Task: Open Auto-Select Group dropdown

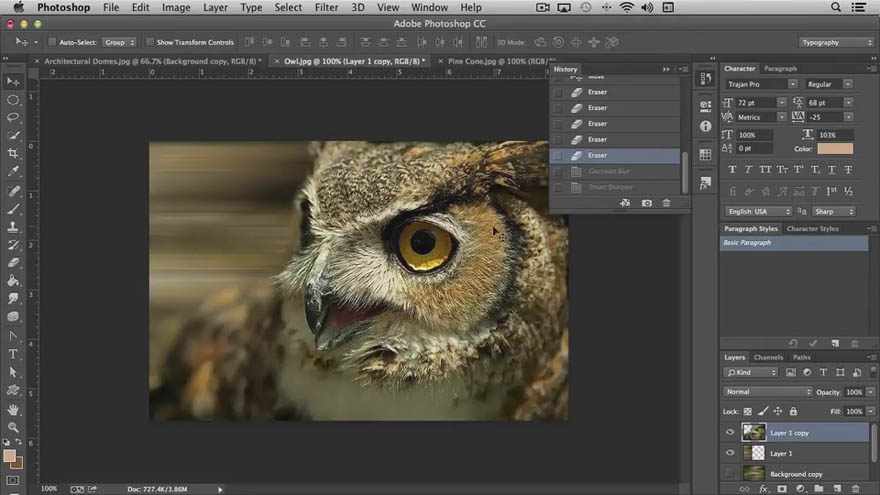Action: pos(119,42)
